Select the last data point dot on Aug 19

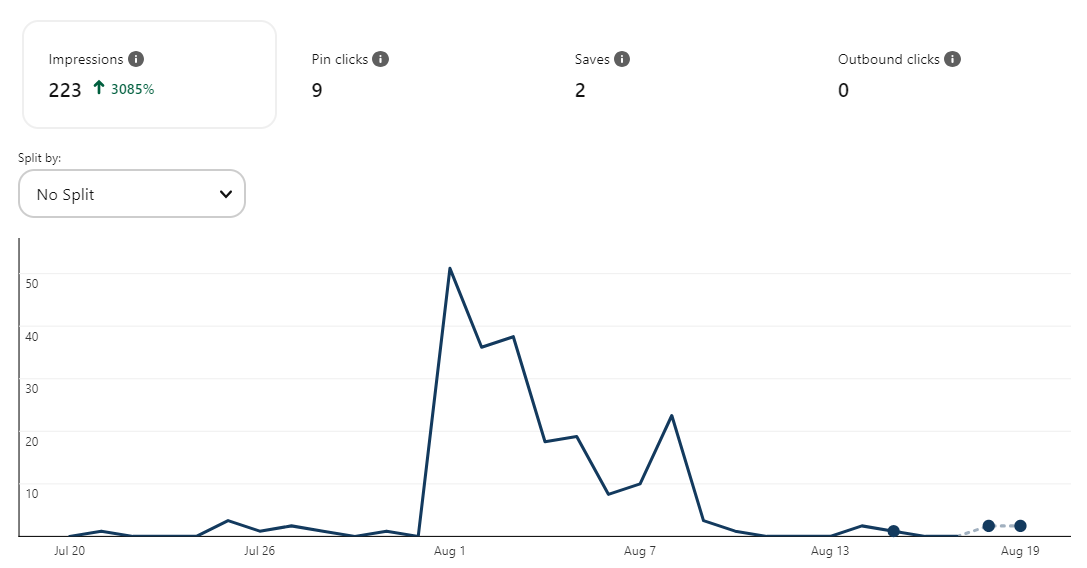pos(1020,526)
